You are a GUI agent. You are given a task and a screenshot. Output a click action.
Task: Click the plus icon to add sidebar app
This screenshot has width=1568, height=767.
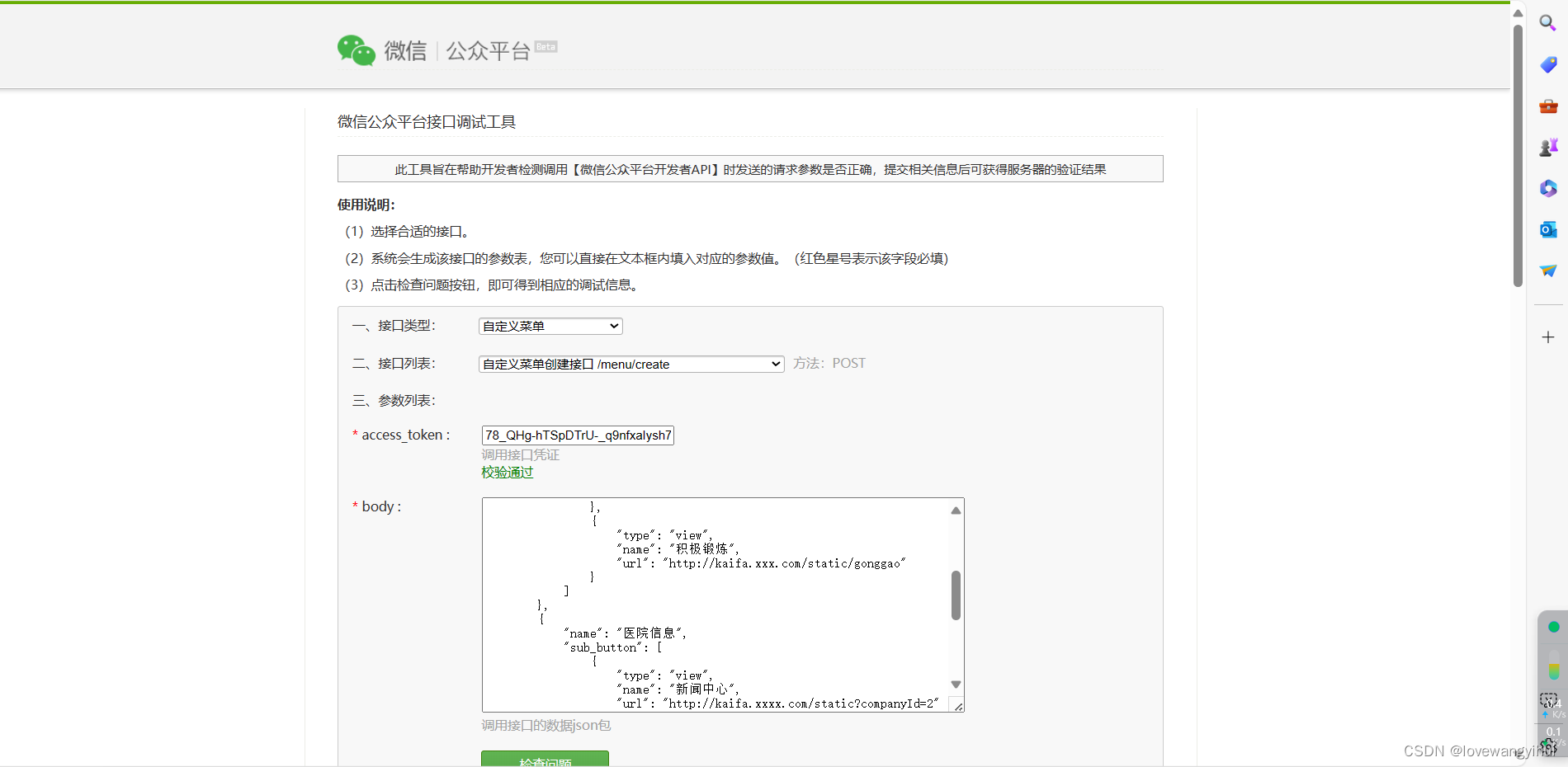coord(1548,336)
